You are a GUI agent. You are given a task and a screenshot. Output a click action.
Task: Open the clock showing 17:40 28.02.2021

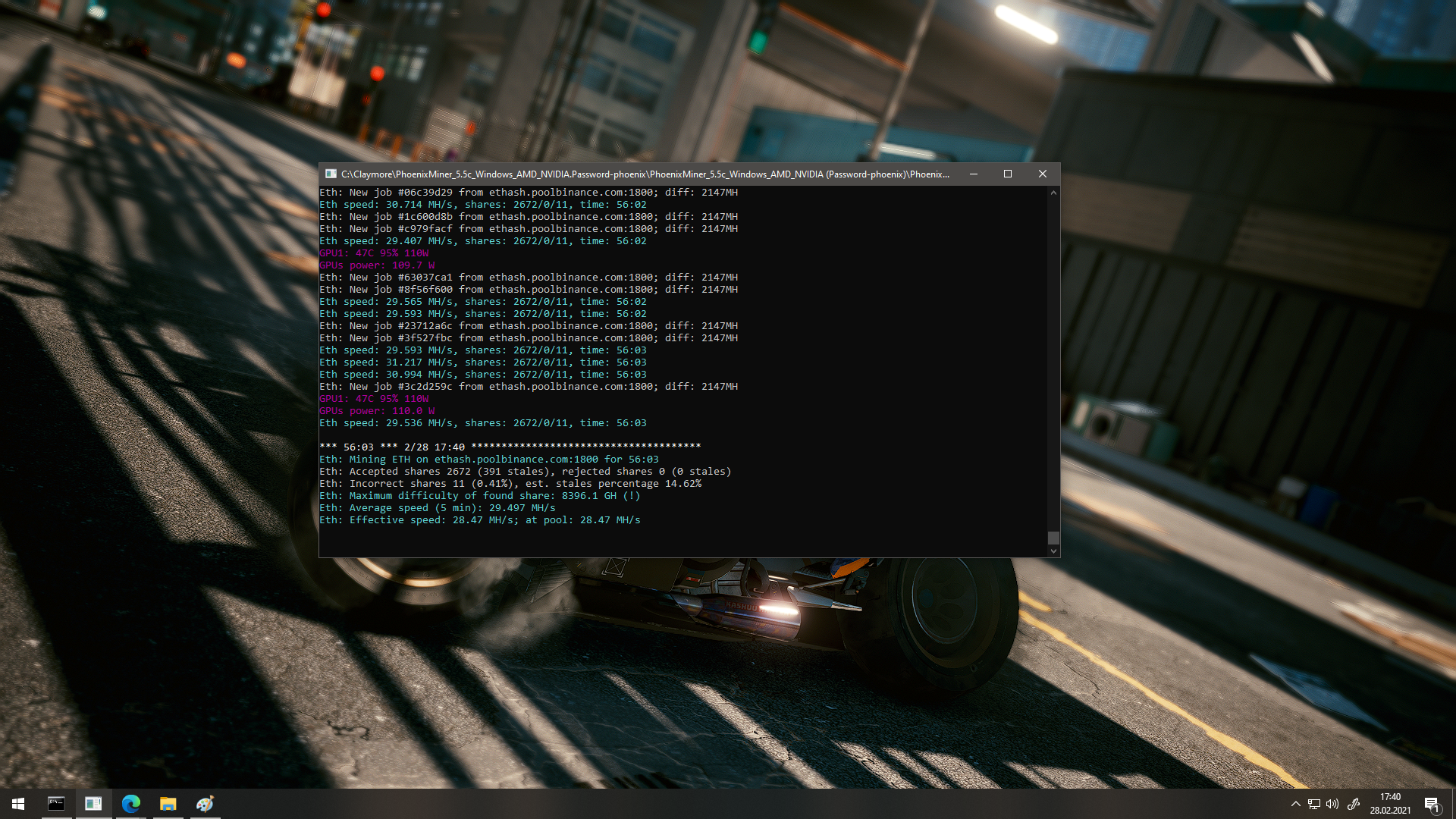1390,804
